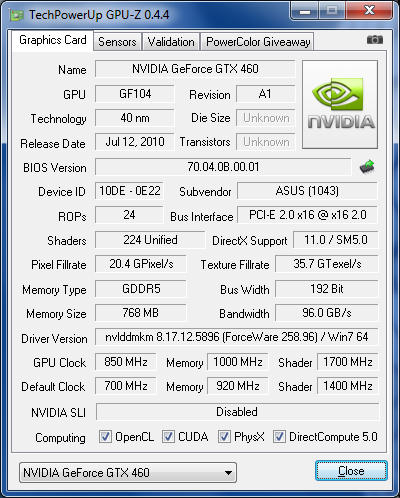400x498 pixels.
Task: Click the 'Driver Version' label
Action: tap(54, 339)
